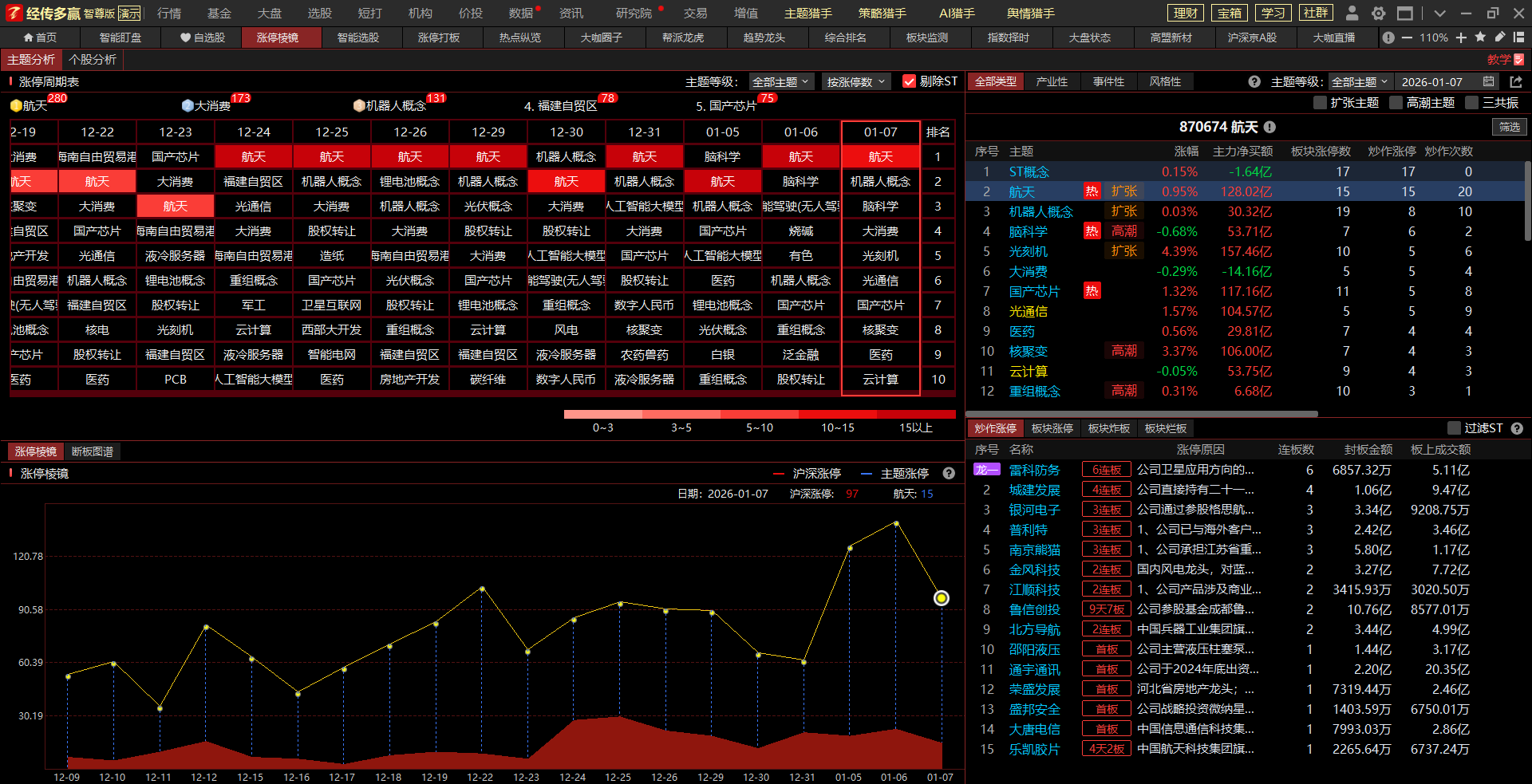Open left panel 主题等级 全部主题 dropdown
The image size is (1532, 784).
(780, 82)
